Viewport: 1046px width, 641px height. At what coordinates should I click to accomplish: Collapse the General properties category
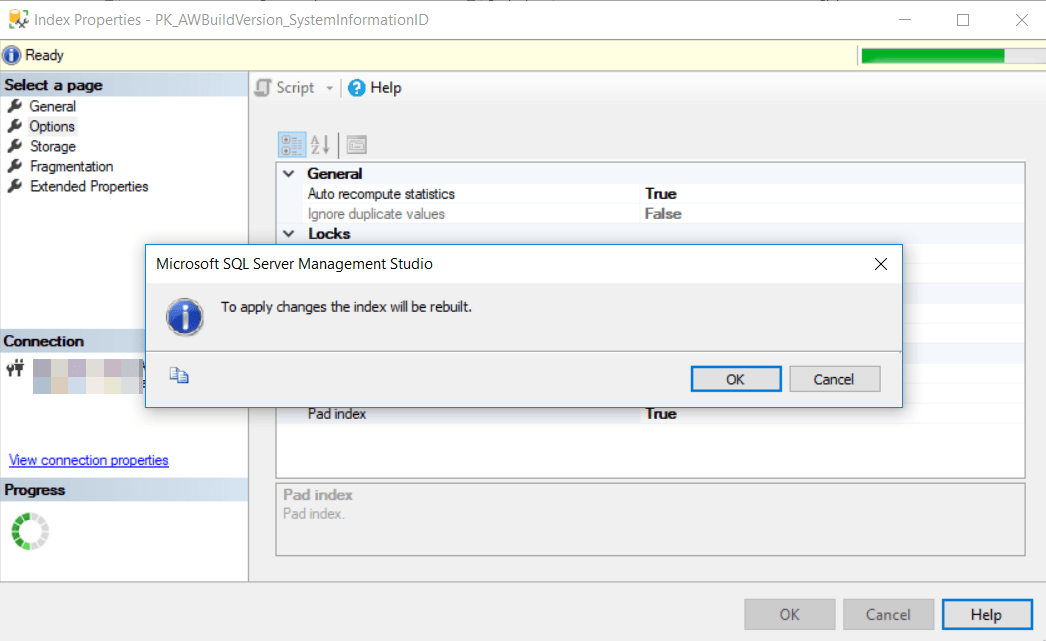click(x=288, y=173)
